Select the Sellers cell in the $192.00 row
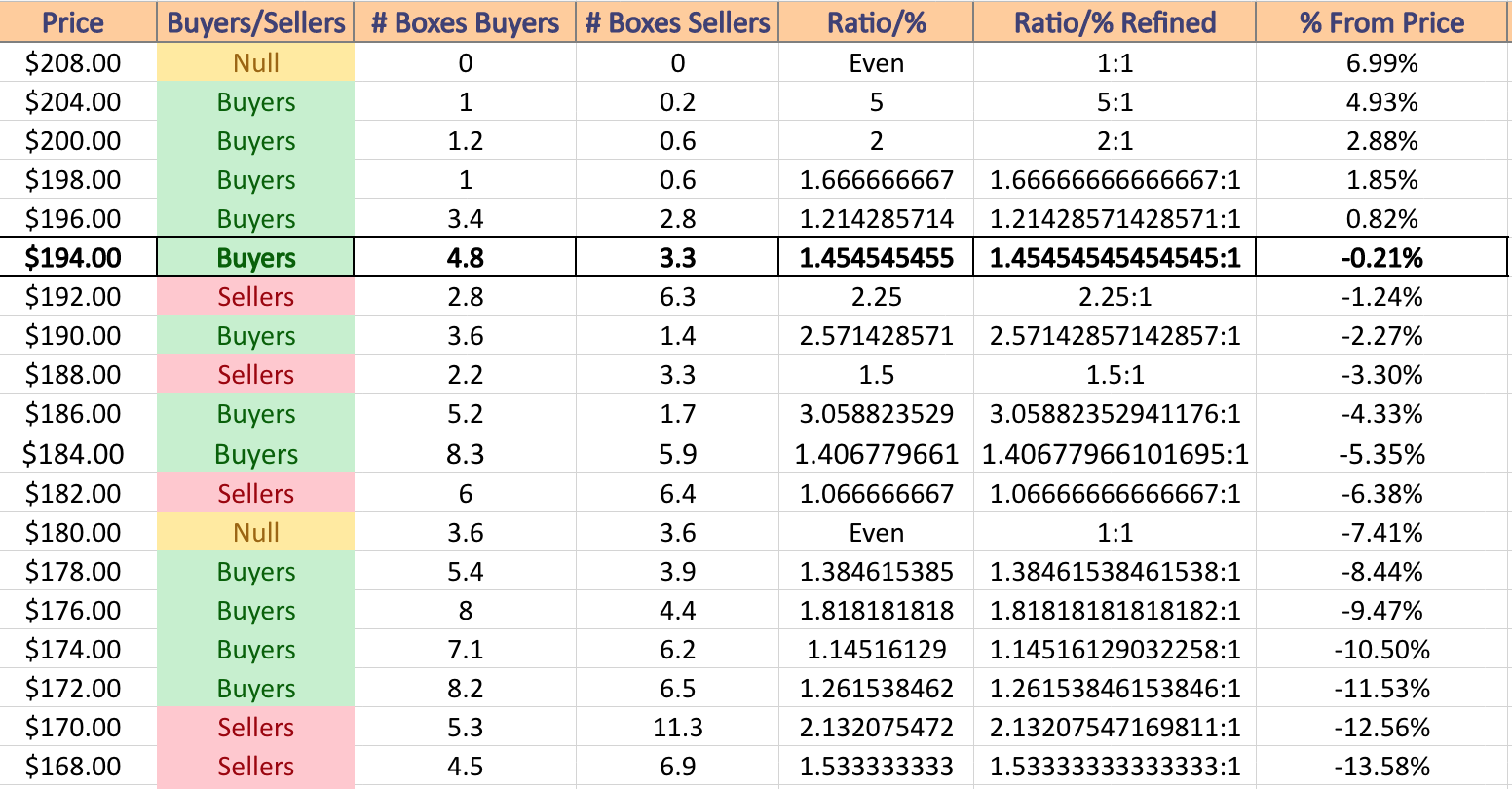The width and height of the screenshot is (1512, 789). pyautogui.click(x=256, y=297)
